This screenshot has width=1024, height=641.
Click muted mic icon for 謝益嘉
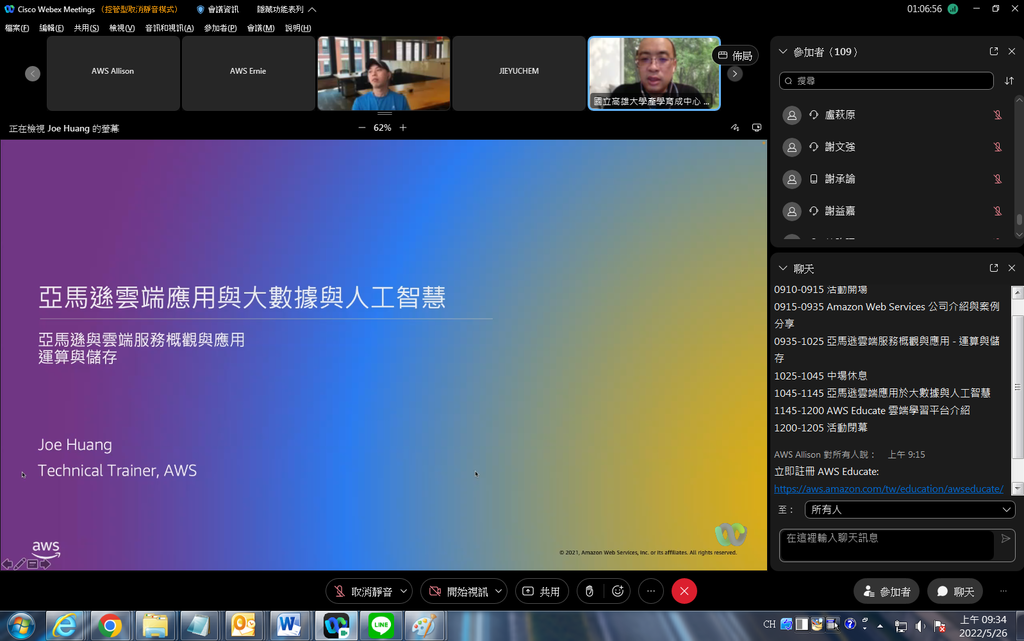click(x=997, y=211)
